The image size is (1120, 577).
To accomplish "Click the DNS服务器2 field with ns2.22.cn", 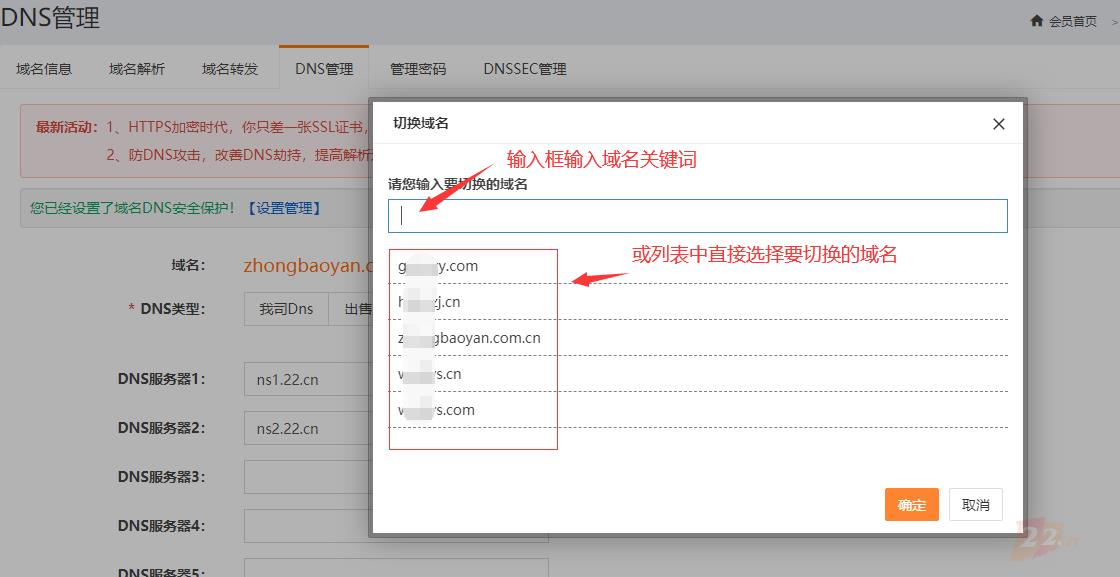I will 307,428.
